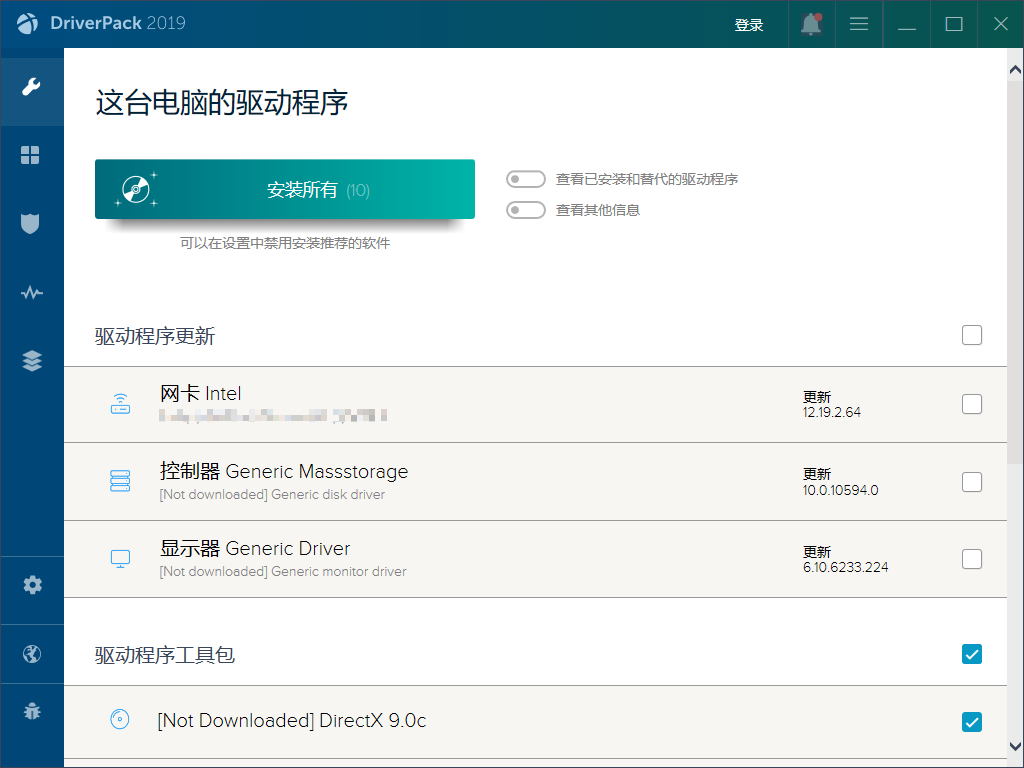The width and height of the screenshot is (1024, 768).
Task: Open the notifications bell
Action: pos(811,25)
